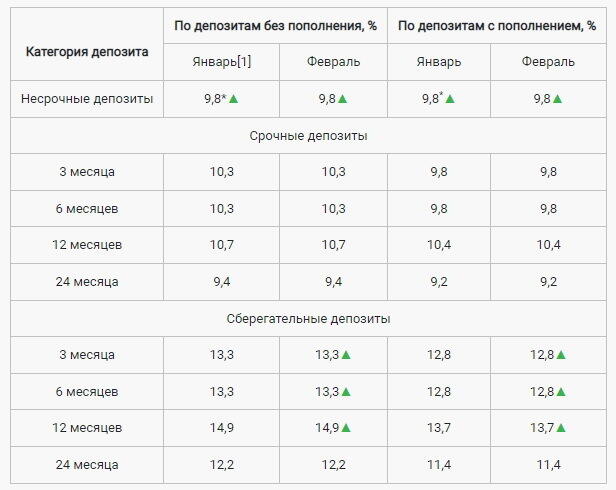Click green arrow in Несрочные February without-replenishment cell
The height and width of the screenshot is (490, 616).
coord(343,99)
